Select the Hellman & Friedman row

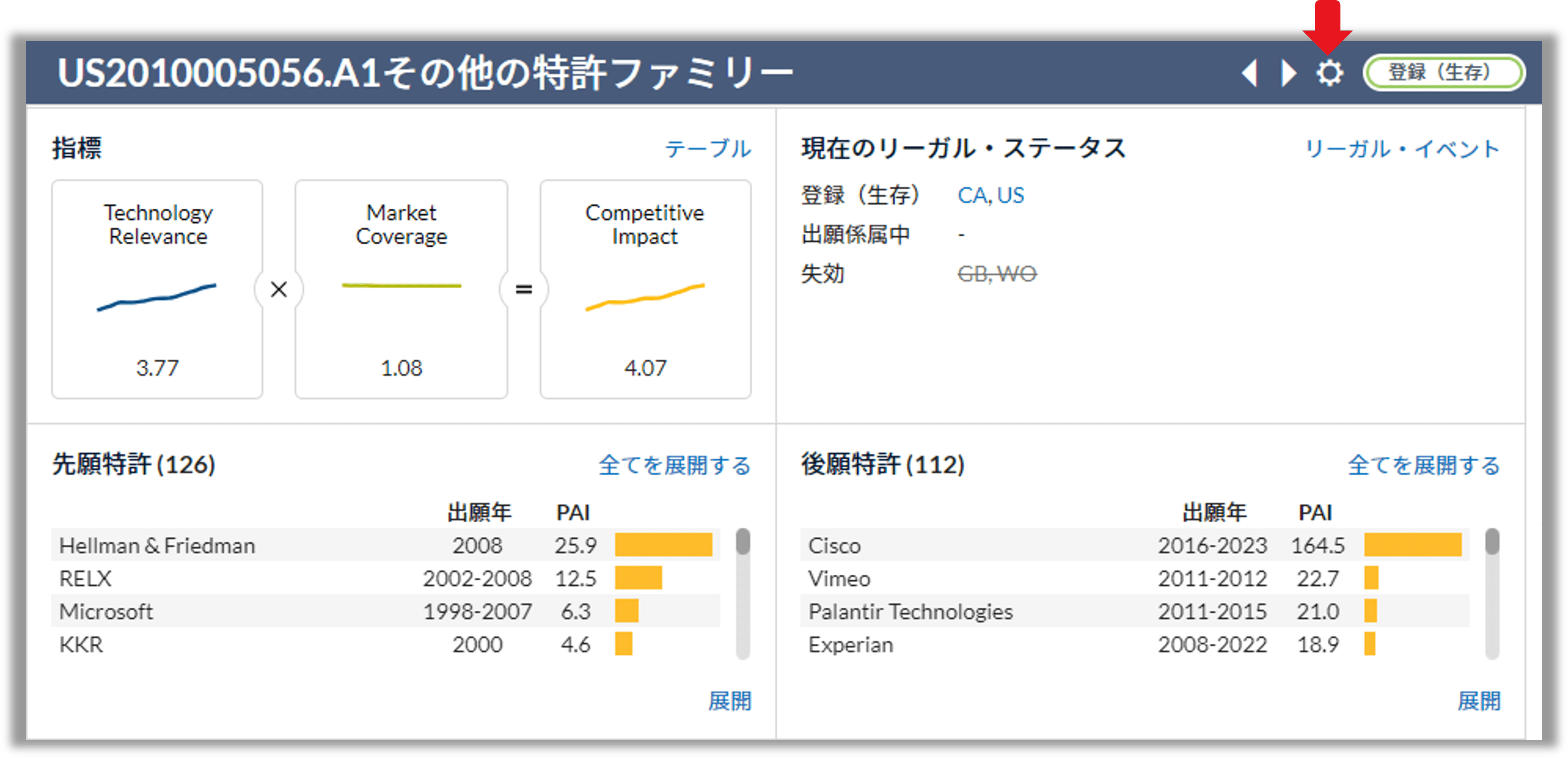click(157, 545)
